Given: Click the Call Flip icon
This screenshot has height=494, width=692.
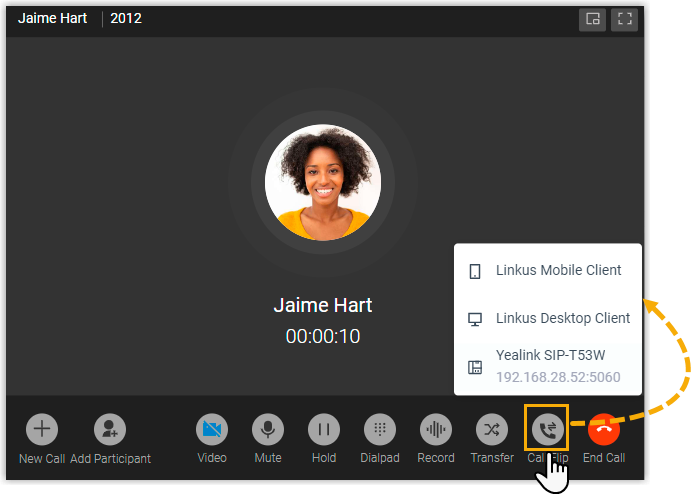Looking at the screenshot, I should click(548, 429).
